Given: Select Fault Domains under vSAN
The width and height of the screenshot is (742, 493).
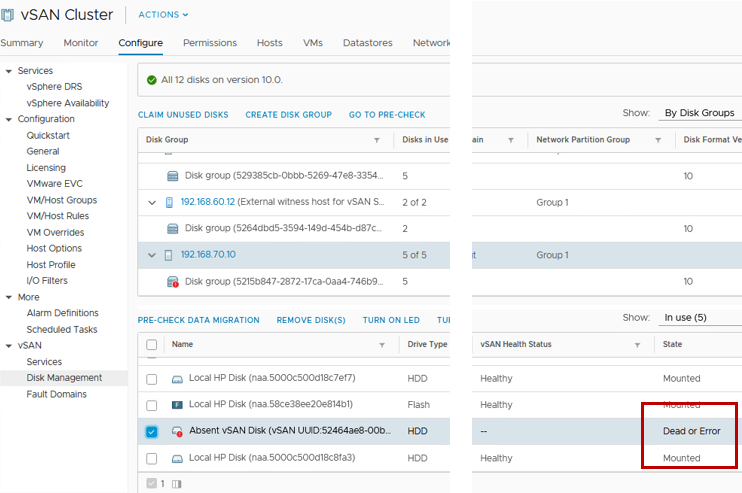Looking at the screenshot, I should 57,395.
